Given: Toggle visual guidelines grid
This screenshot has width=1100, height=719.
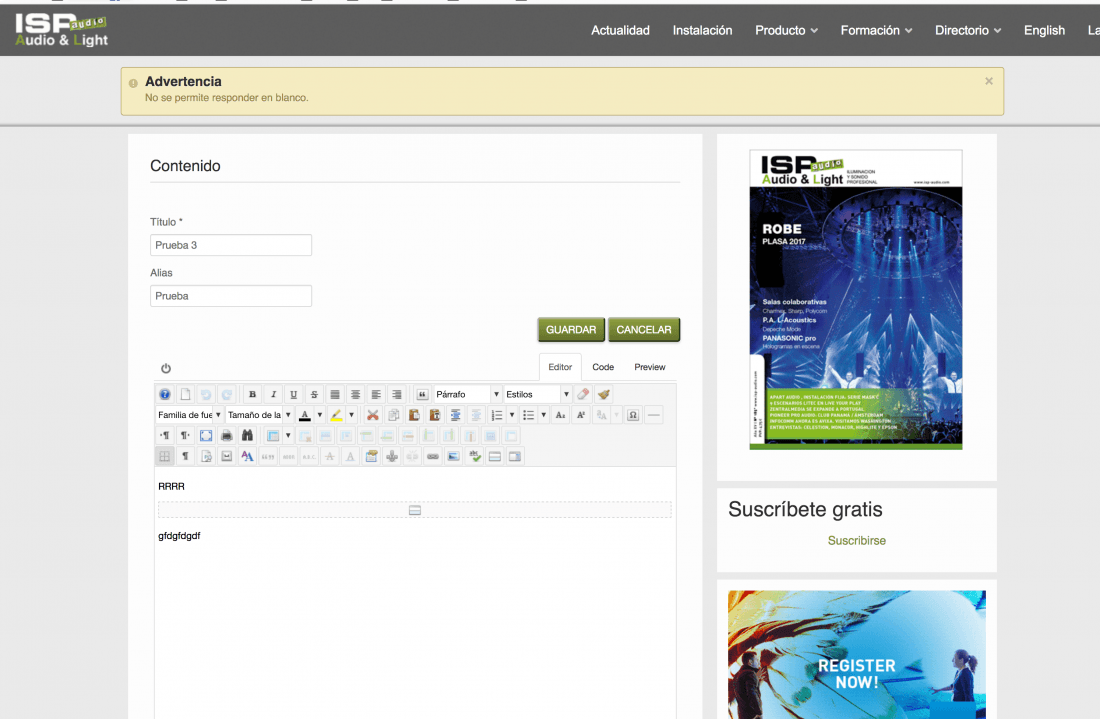Looking at the screenshot, I should pyautogui.click(x=165, y=456).
